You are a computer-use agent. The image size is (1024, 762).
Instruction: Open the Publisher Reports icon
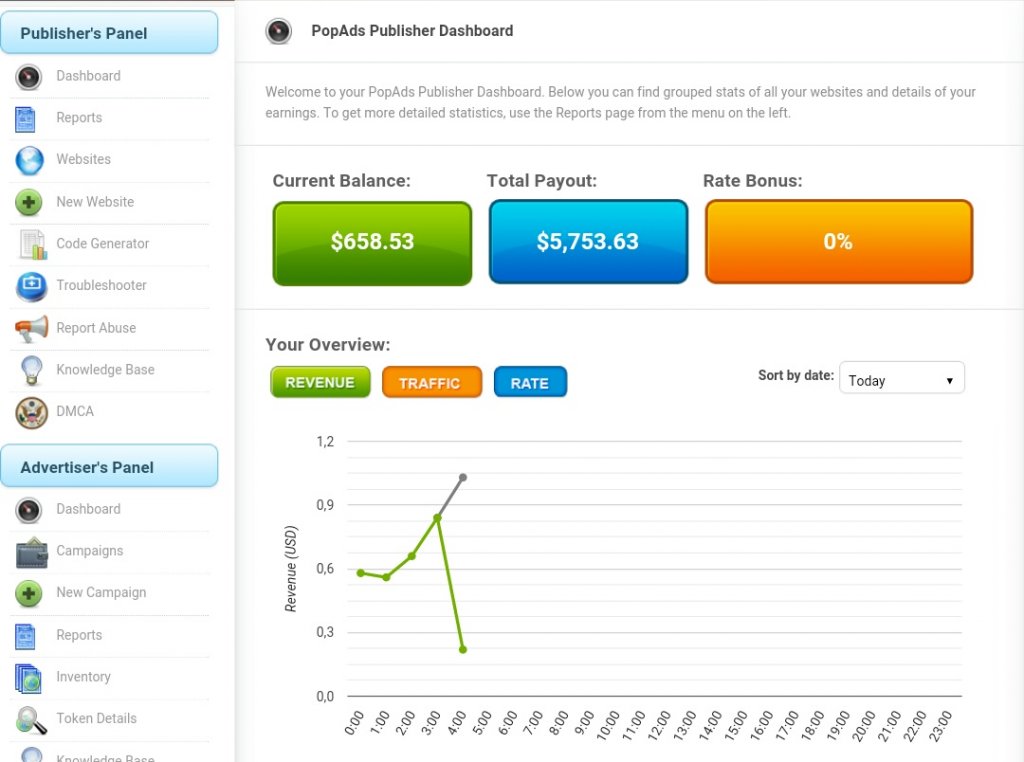coord(26,119)
